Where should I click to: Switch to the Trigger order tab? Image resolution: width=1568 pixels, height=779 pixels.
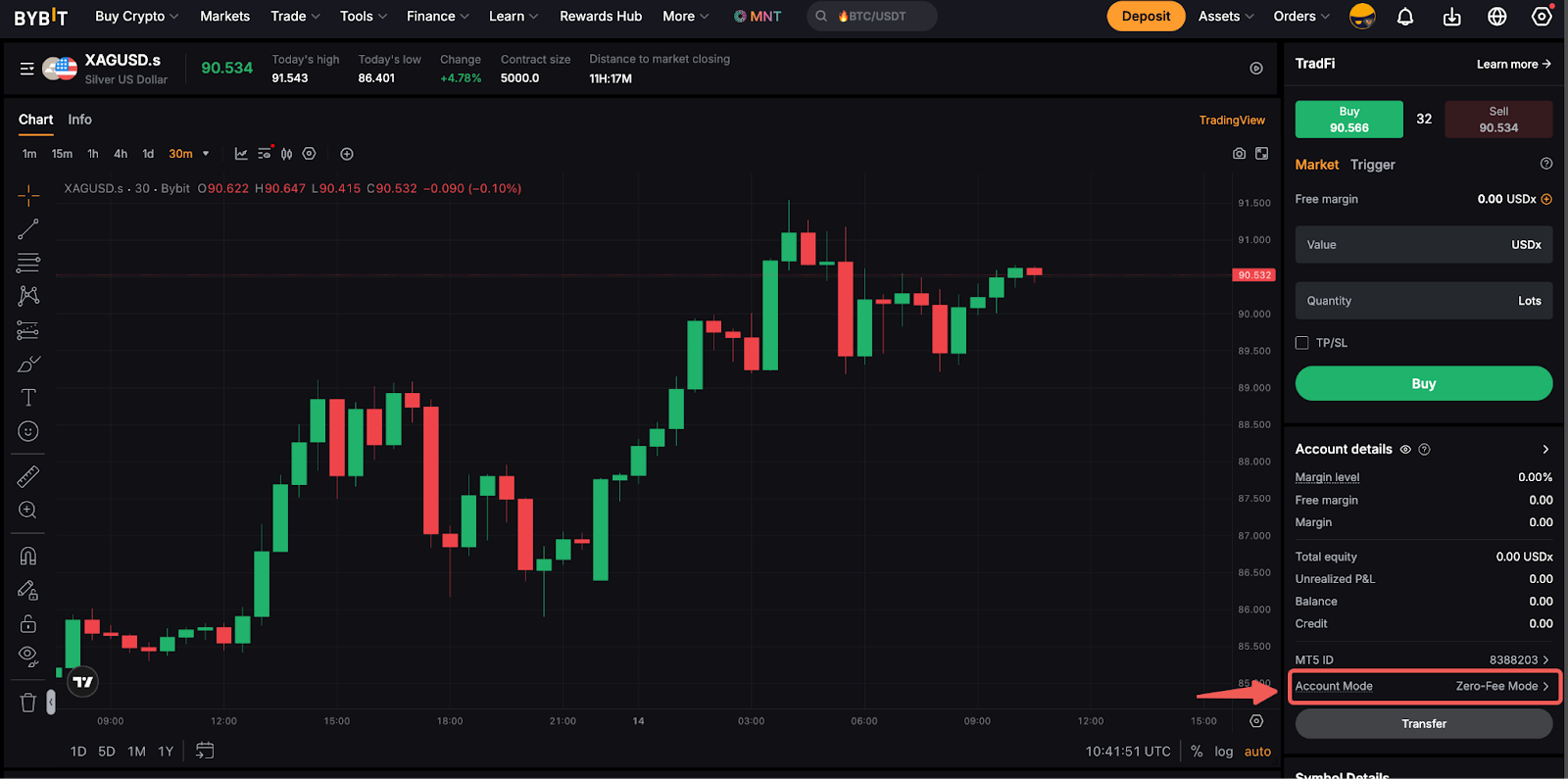[1372, 165]
